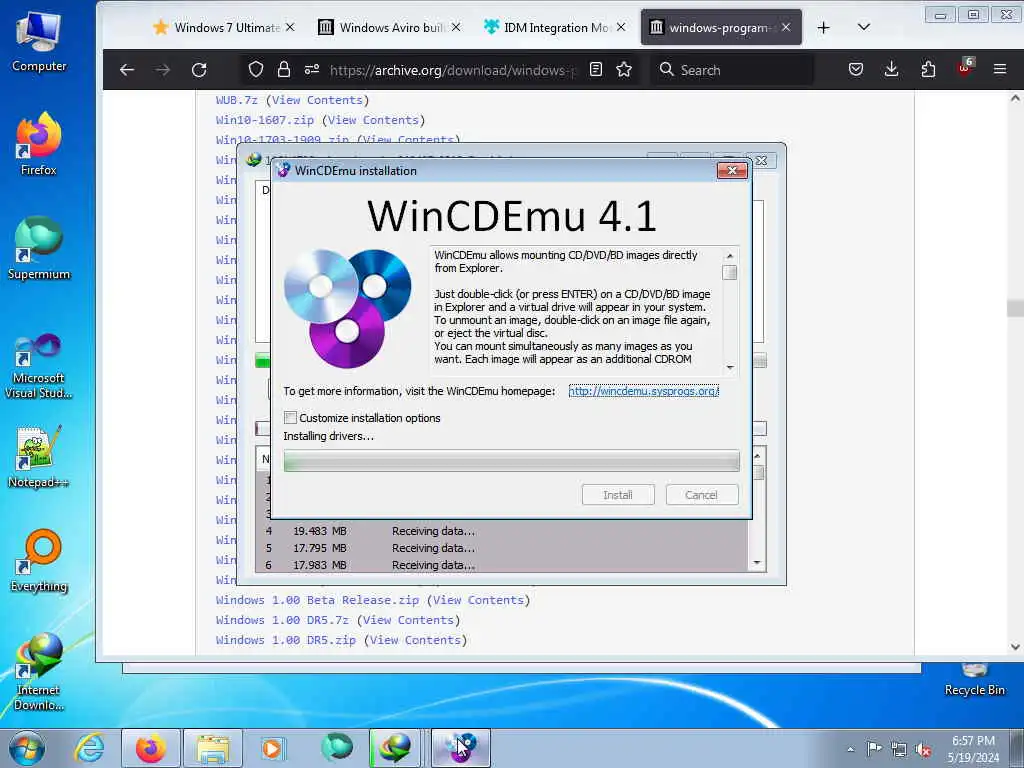Viewport: 1024px width, 768px height.
Task: Click the WinCDEmu installation progress bar
Action: point(511,461)
